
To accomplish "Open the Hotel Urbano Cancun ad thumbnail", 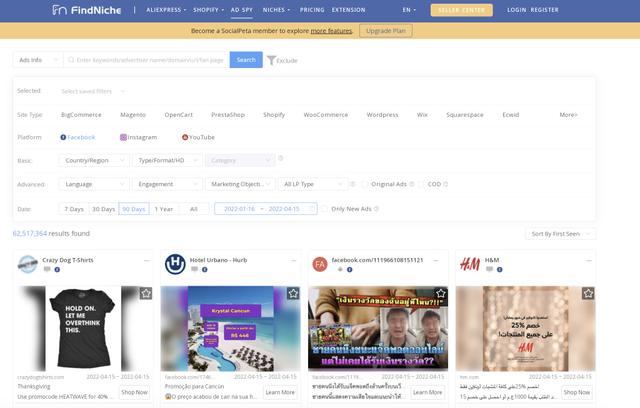I will [x=230, y=328].
